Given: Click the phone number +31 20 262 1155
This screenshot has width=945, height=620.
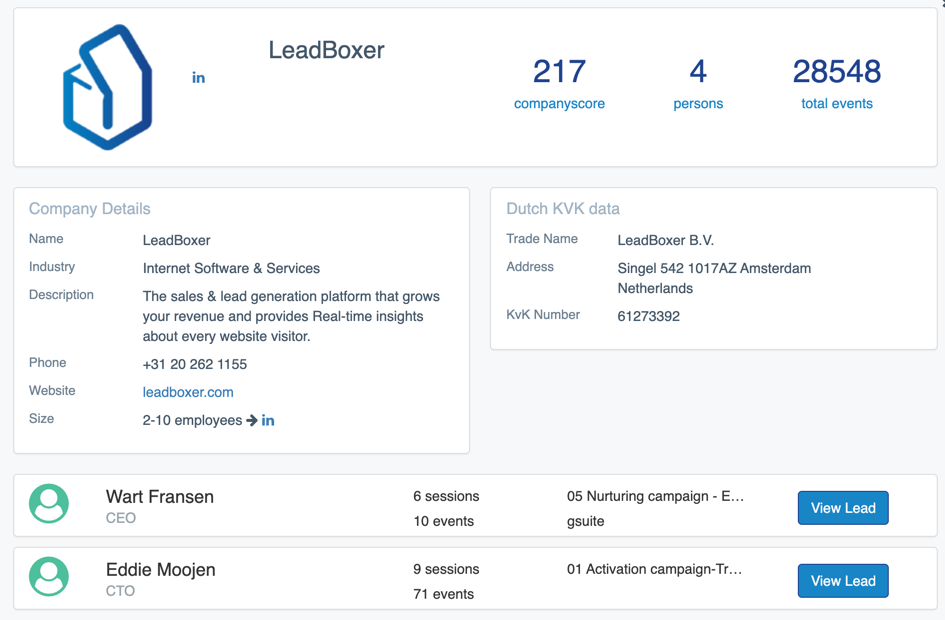Looking at the screenshot, I should coord(195,365).
